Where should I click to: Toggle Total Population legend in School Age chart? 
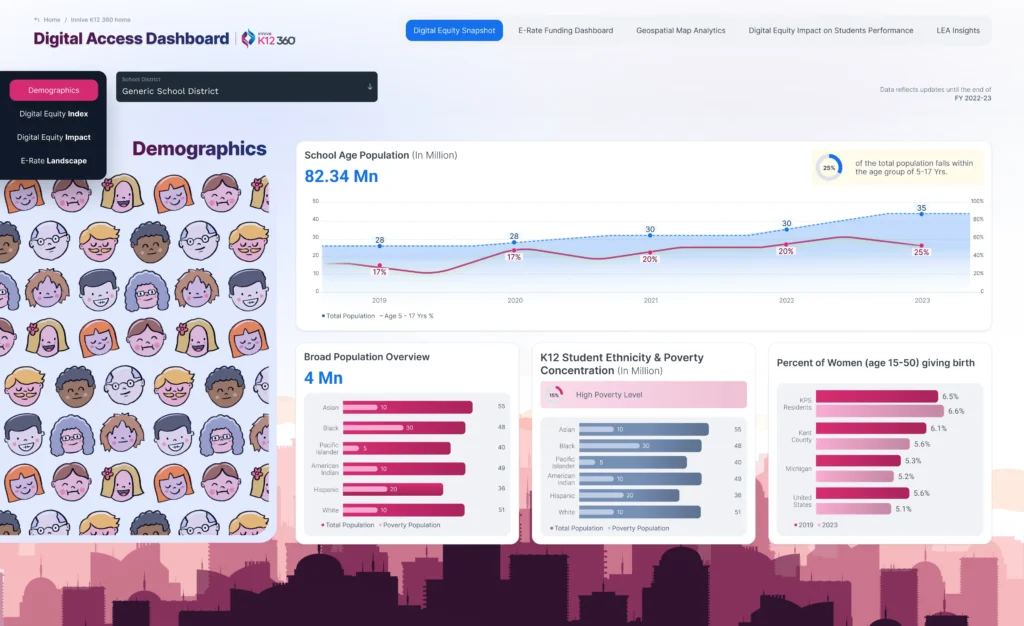tap(347, 315)
